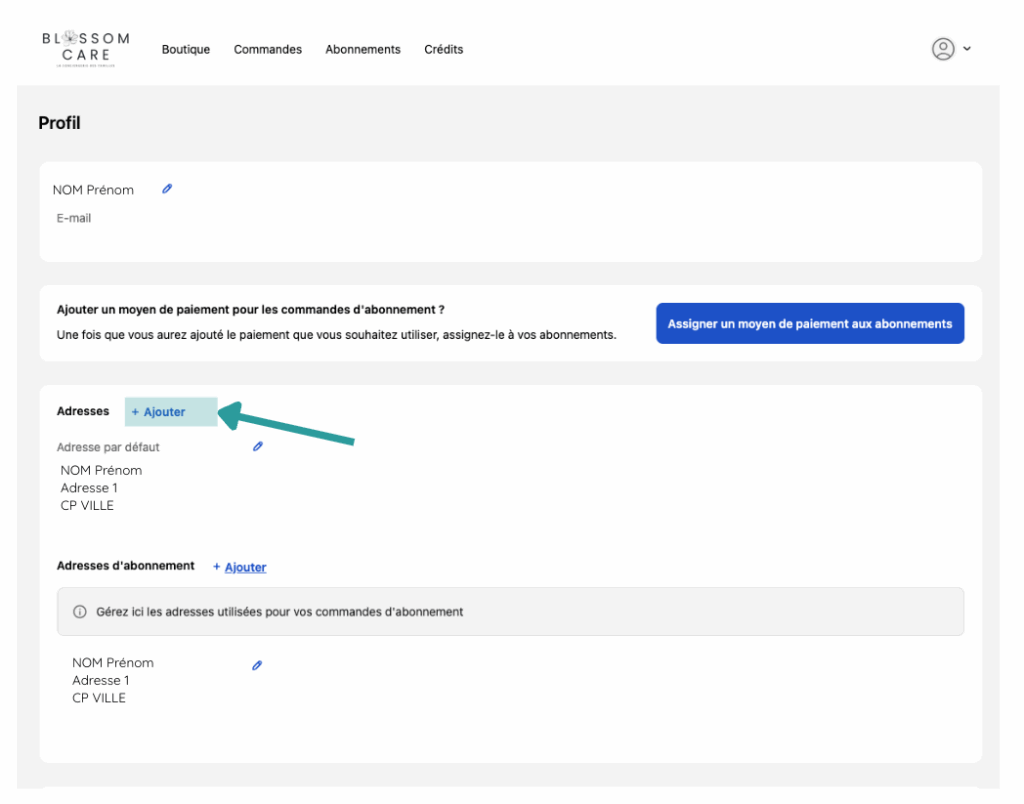Click the Adresse par défaut label
Viewport: 1024px width, 804px height.
pyautogui.click(x=108, y=447)
